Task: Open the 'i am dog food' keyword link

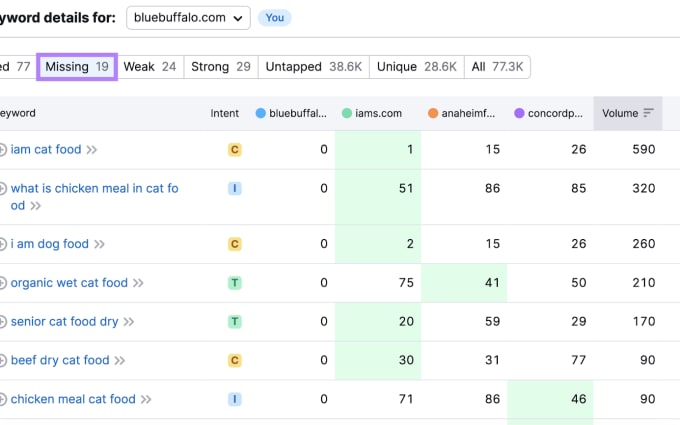Action: 49,244
